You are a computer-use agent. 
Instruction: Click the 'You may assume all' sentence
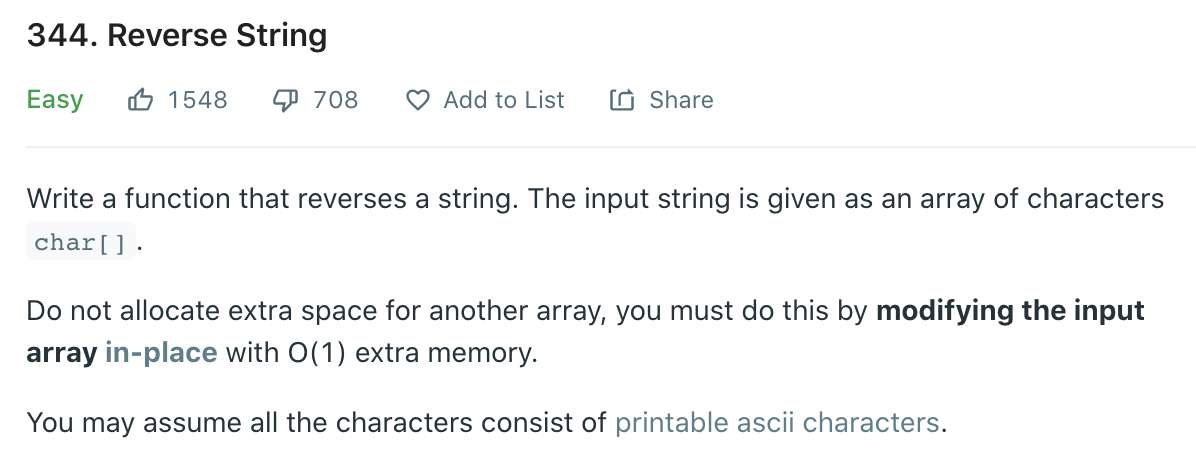pos(487,422)
